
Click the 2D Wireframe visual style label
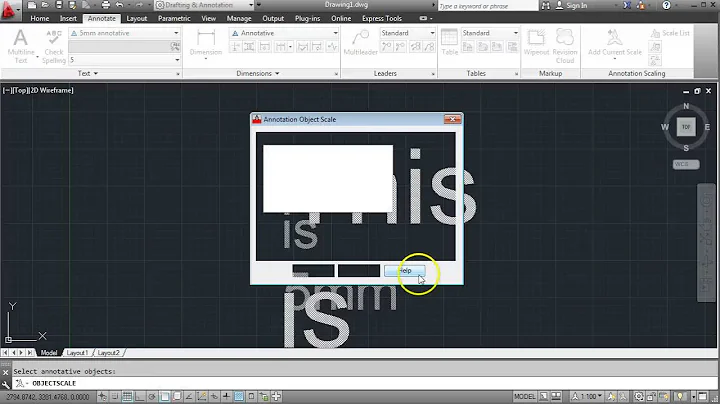point(51,90)
